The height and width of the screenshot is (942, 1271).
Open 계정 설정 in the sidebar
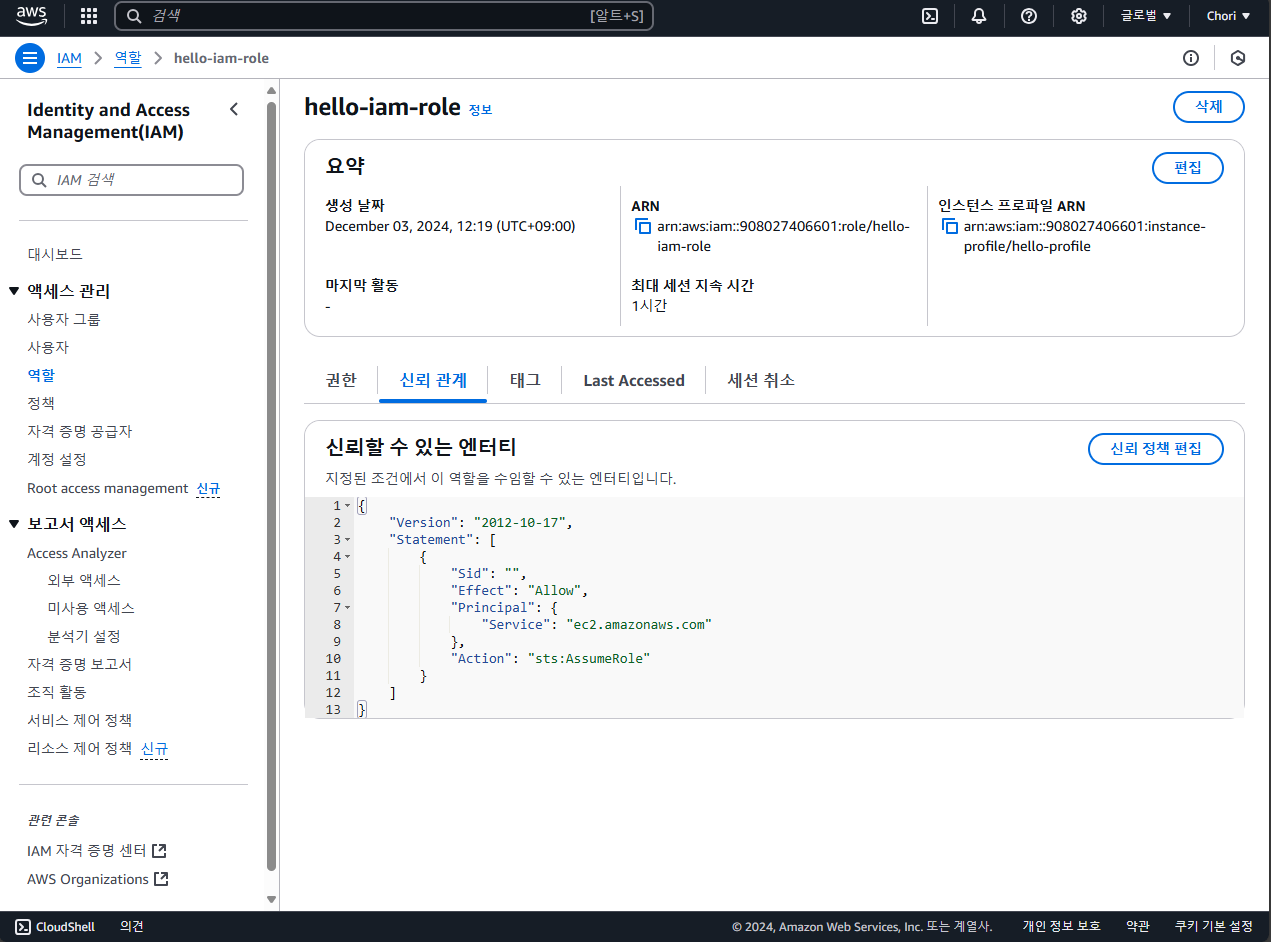click(x=57, y=459)
